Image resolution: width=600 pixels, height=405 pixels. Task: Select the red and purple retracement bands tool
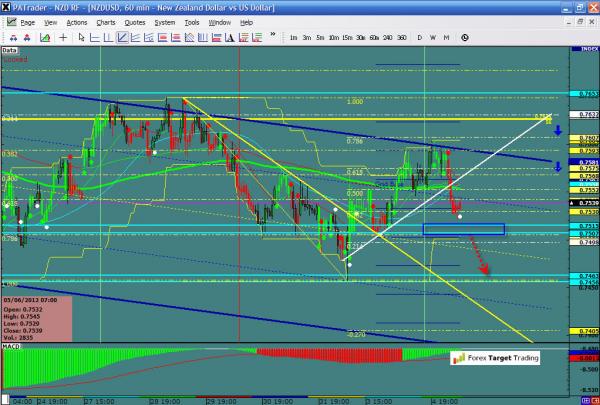[176, 38]
